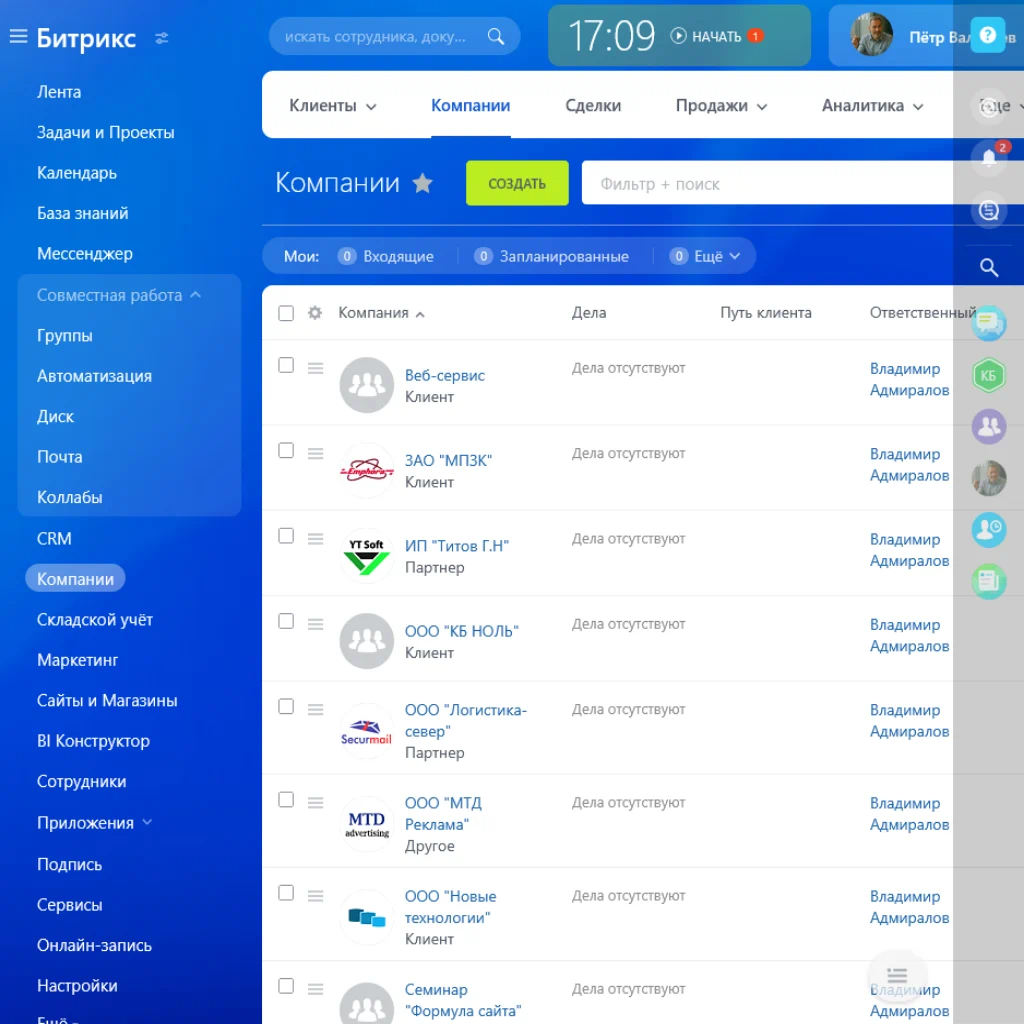The image size is (1024, 1024).
Task: Open the search magnifier in right sidebar
Action: 988,267
